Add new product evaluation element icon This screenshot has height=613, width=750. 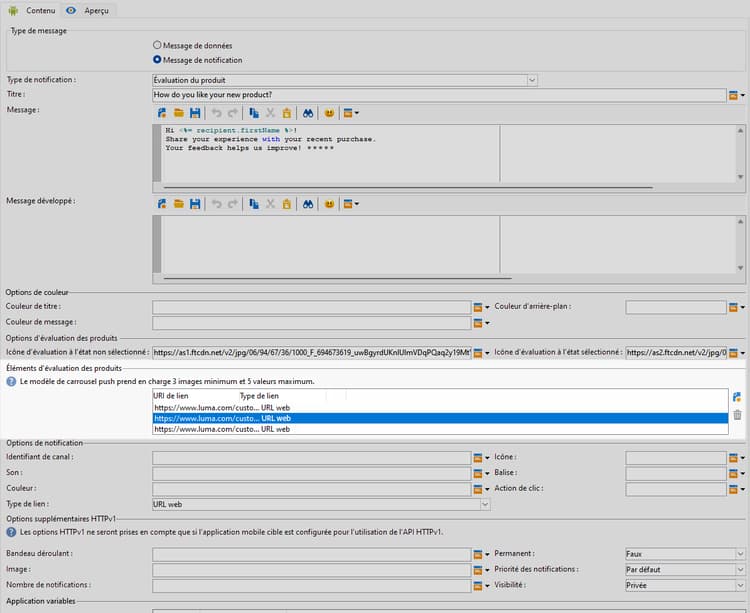click(737, 397)
